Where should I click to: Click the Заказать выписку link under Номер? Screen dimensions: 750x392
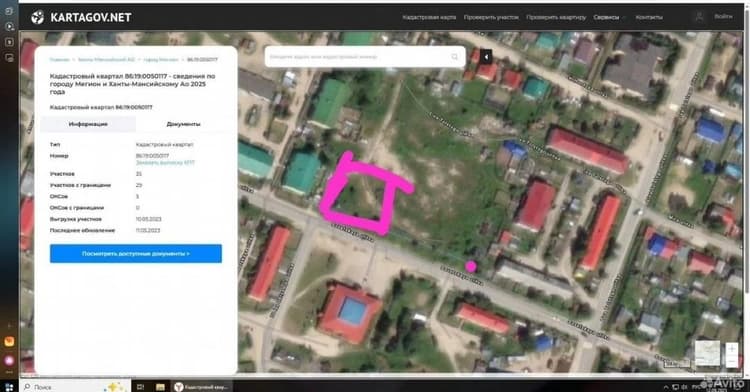click(165, 163)
